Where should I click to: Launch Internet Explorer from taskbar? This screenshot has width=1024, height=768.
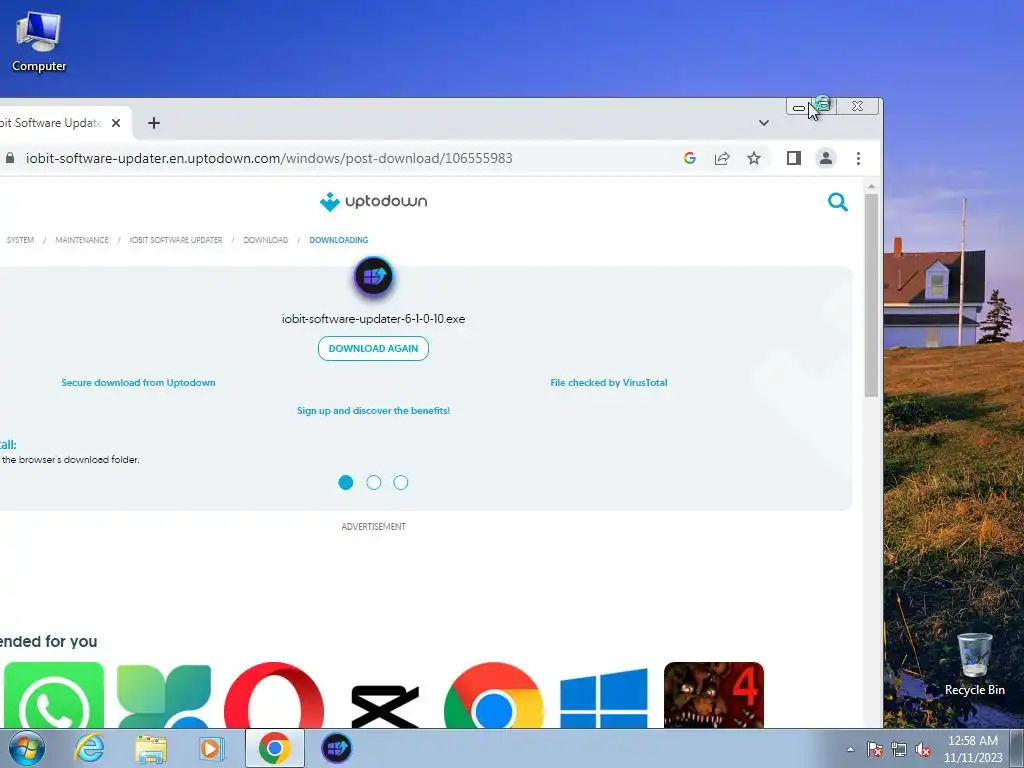pyautogui.click(x=89, y=748)
